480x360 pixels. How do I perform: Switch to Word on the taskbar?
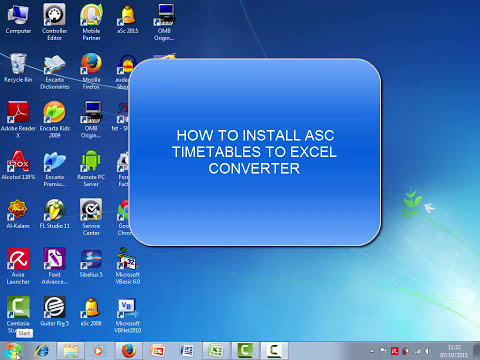[x=187, y=351]
